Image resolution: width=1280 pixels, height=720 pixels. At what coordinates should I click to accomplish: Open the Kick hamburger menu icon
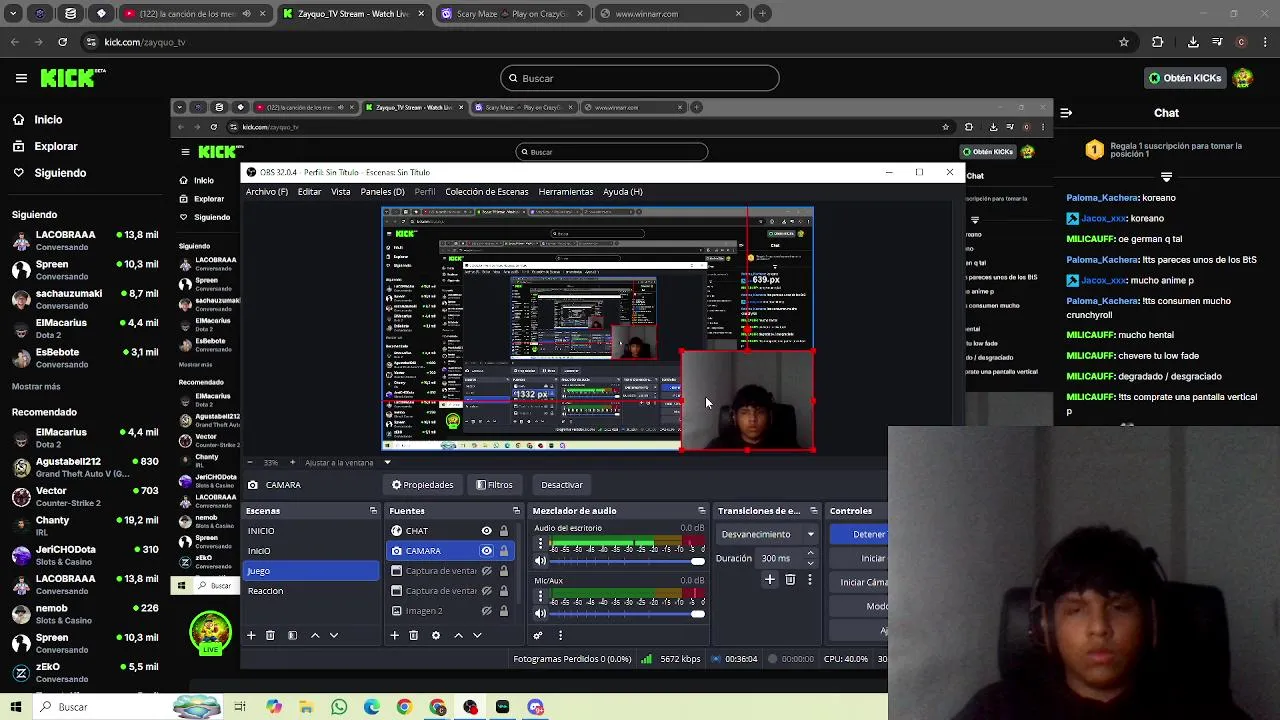point(21,78)
